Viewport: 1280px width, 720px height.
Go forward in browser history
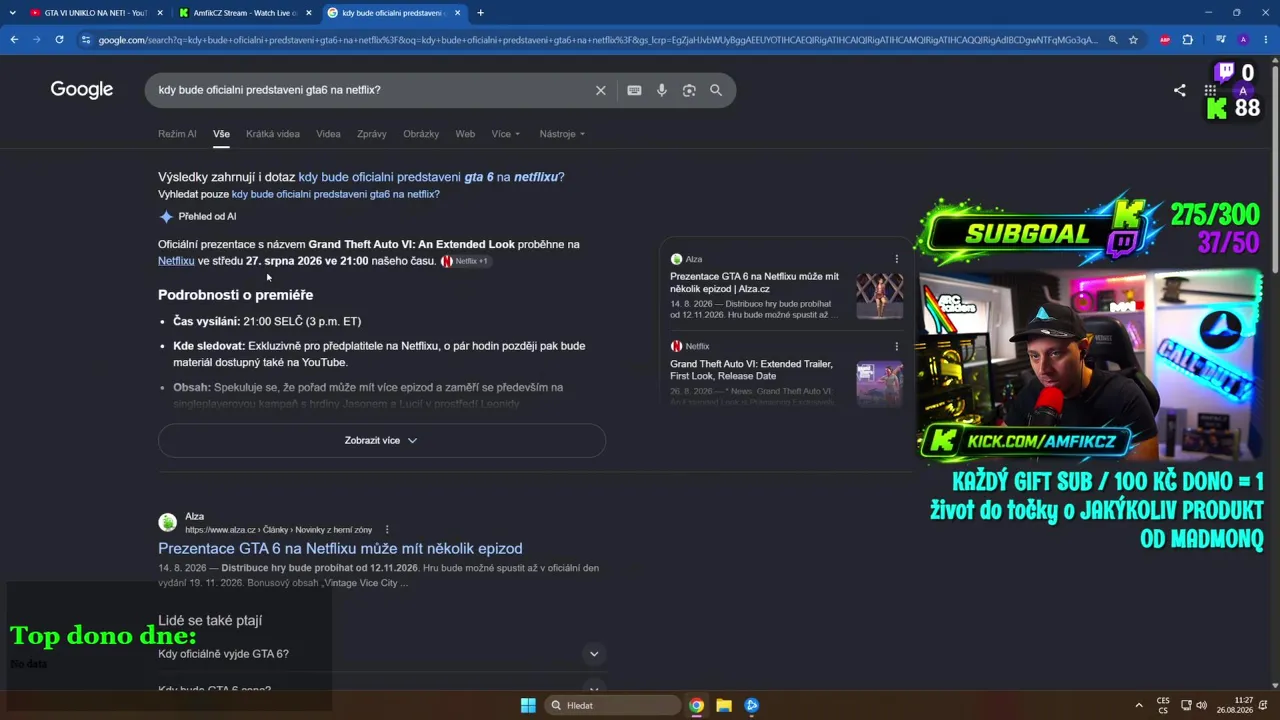[x=37, y=40]
